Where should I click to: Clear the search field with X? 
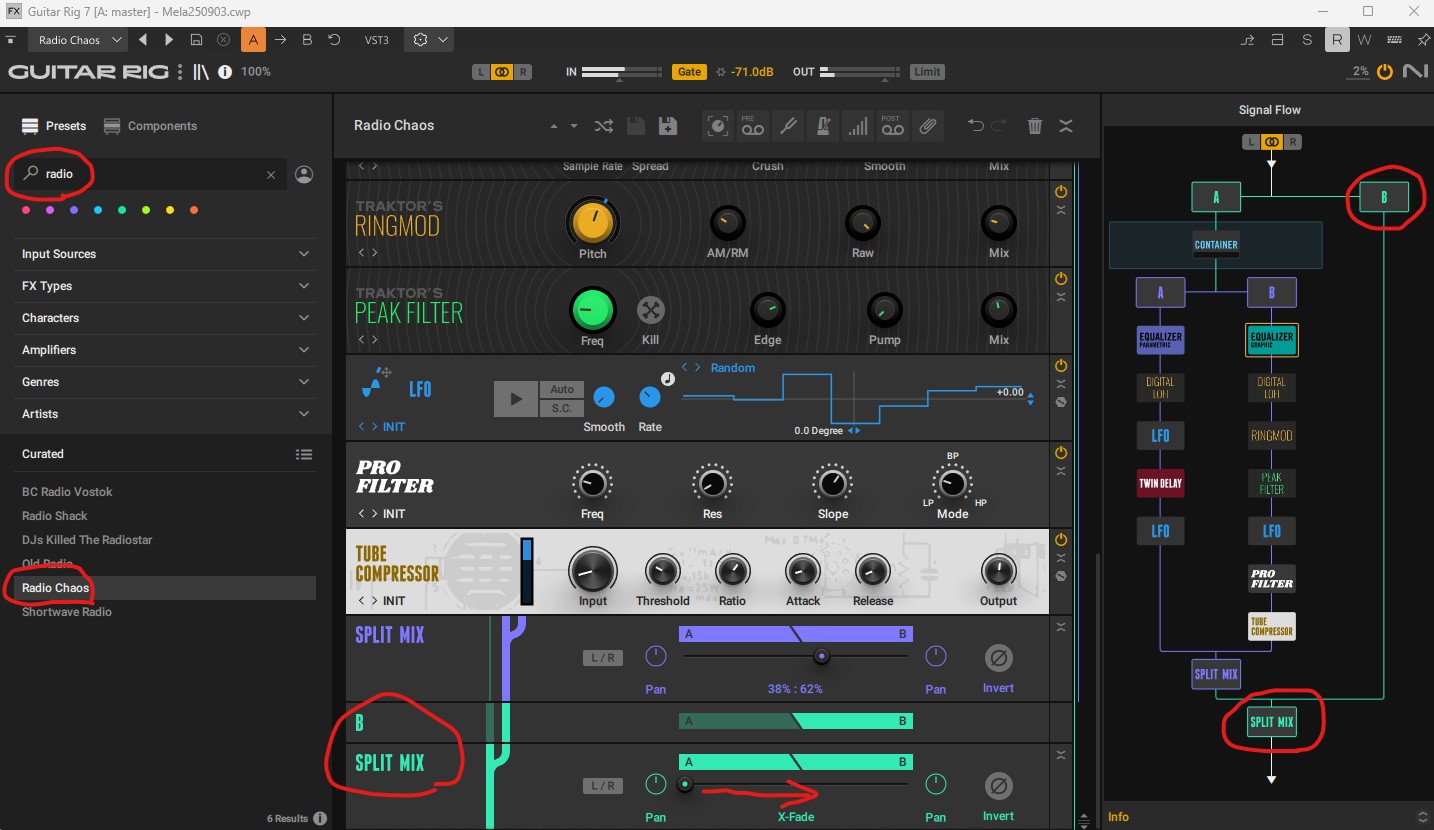click(270, 175)
